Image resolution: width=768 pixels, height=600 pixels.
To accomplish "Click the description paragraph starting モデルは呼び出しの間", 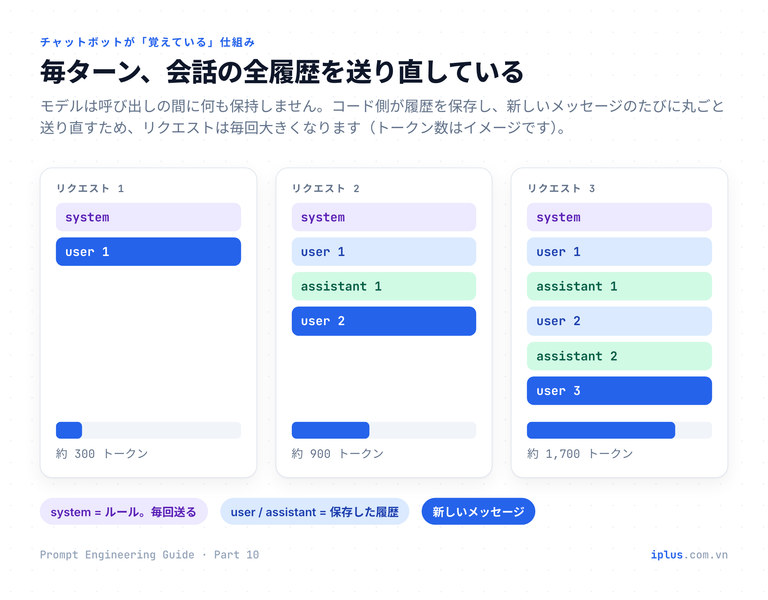I will [382, 117].
